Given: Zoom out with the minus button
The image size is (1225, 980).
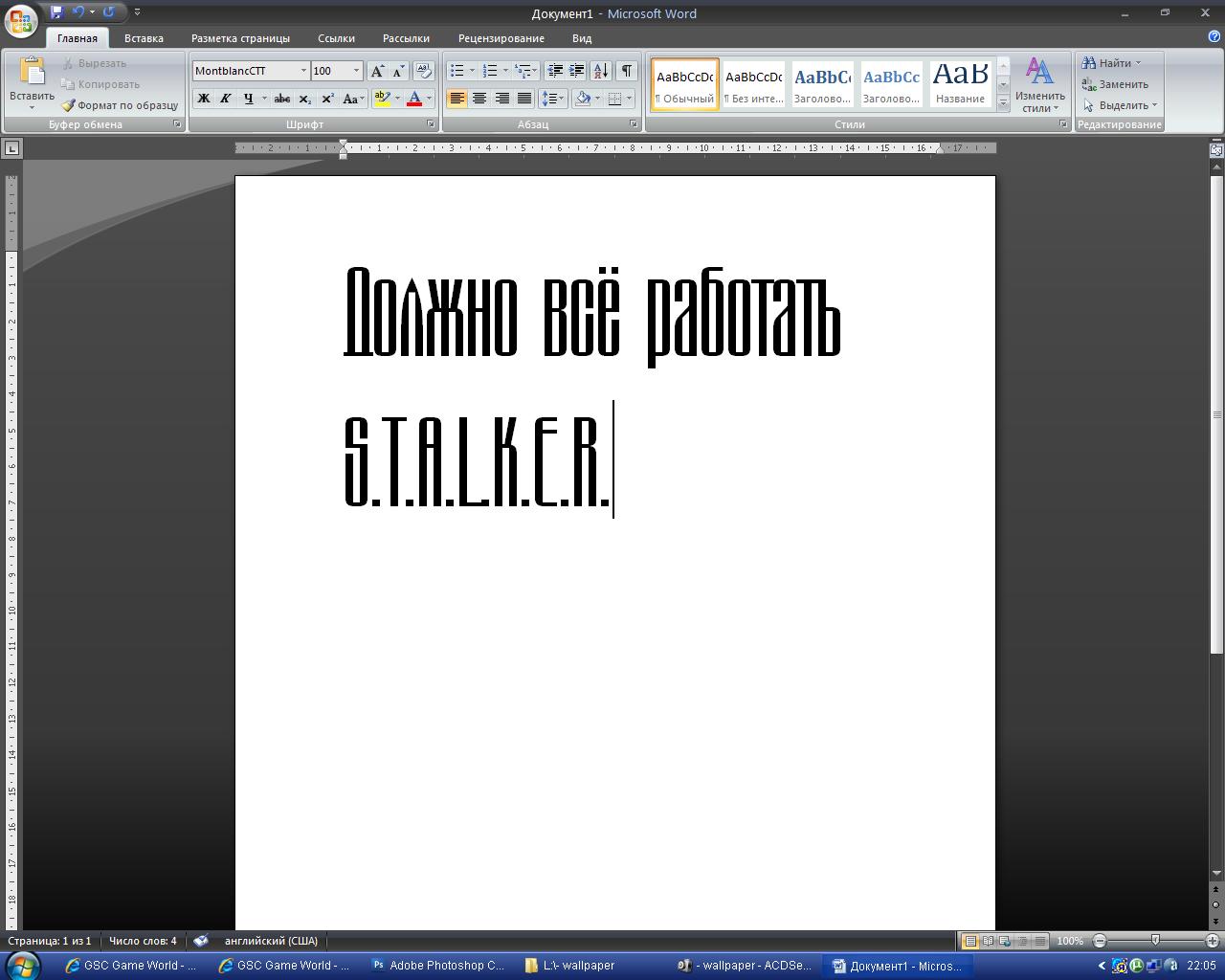Looking at the screenshot, I should point(1099,941).
